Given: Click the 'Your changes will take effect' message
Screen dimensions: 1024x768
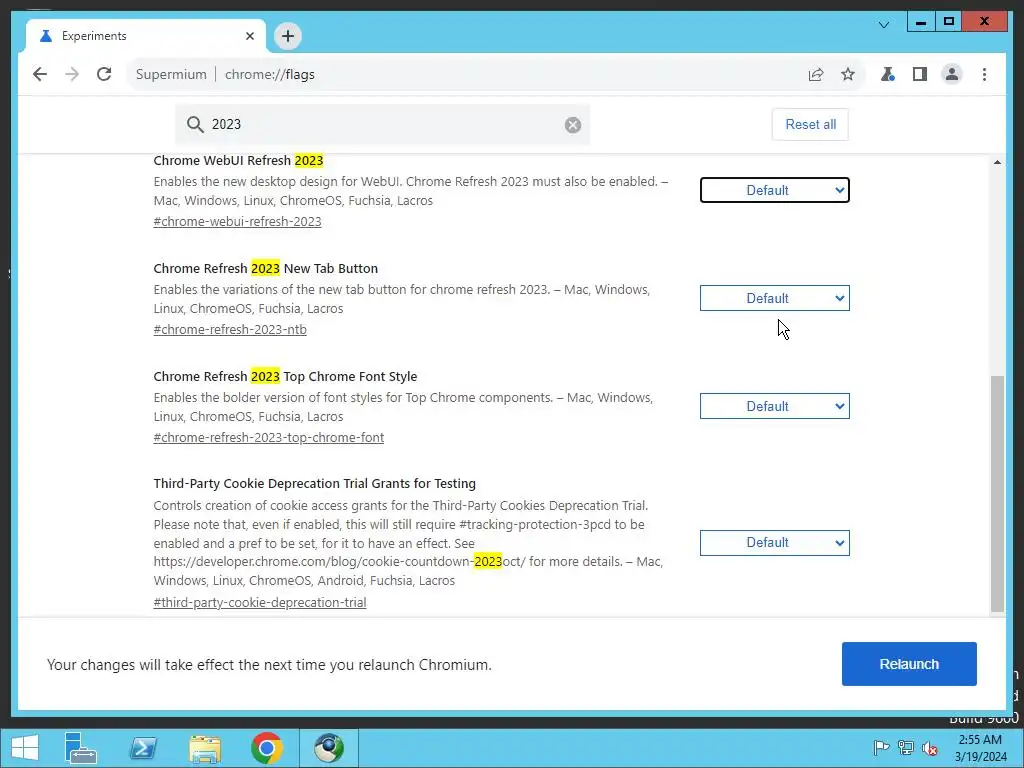Looking at the screenshot, I should click(x=269, y=665).
